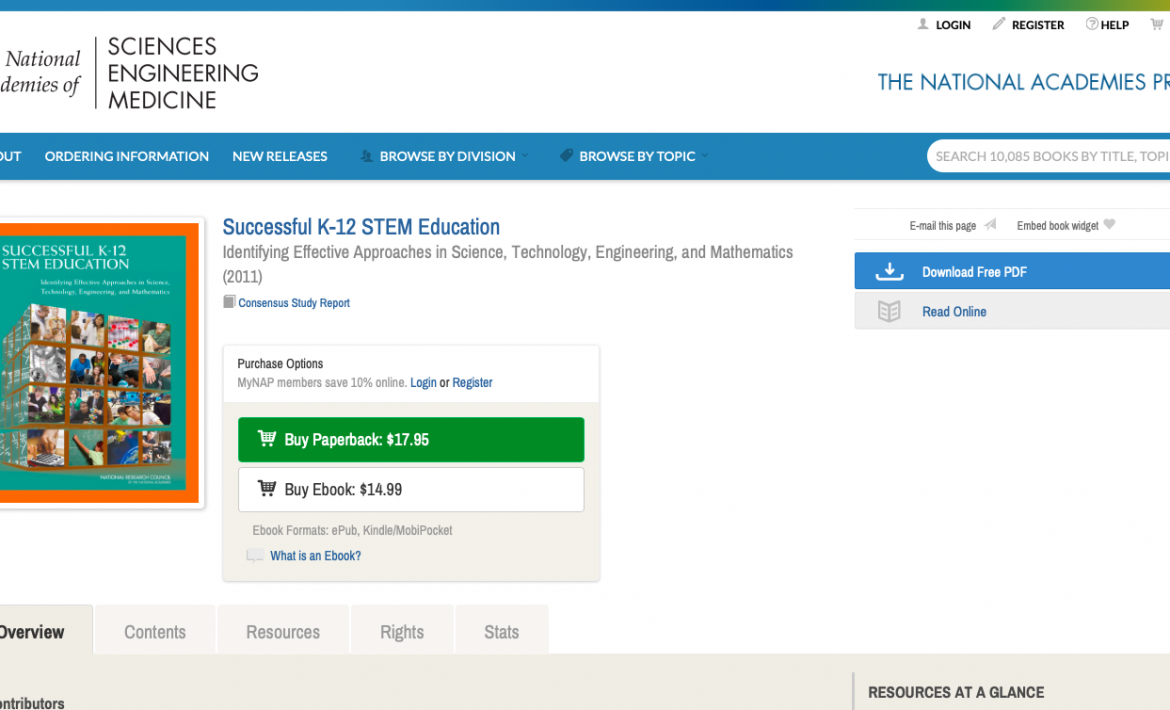Screen dimensions: 1170x710
Task: Click Login link in Purchase Options
Action: click(x=423, y=383)
